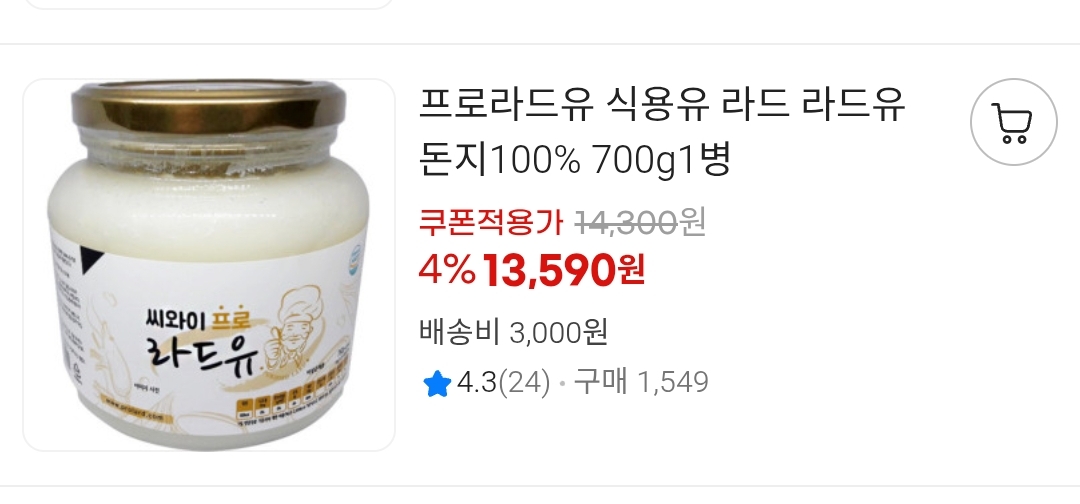Select the 쿠폰적용가 coupon price label
This screenshot has width=1080, height=504.
[492, 222]
